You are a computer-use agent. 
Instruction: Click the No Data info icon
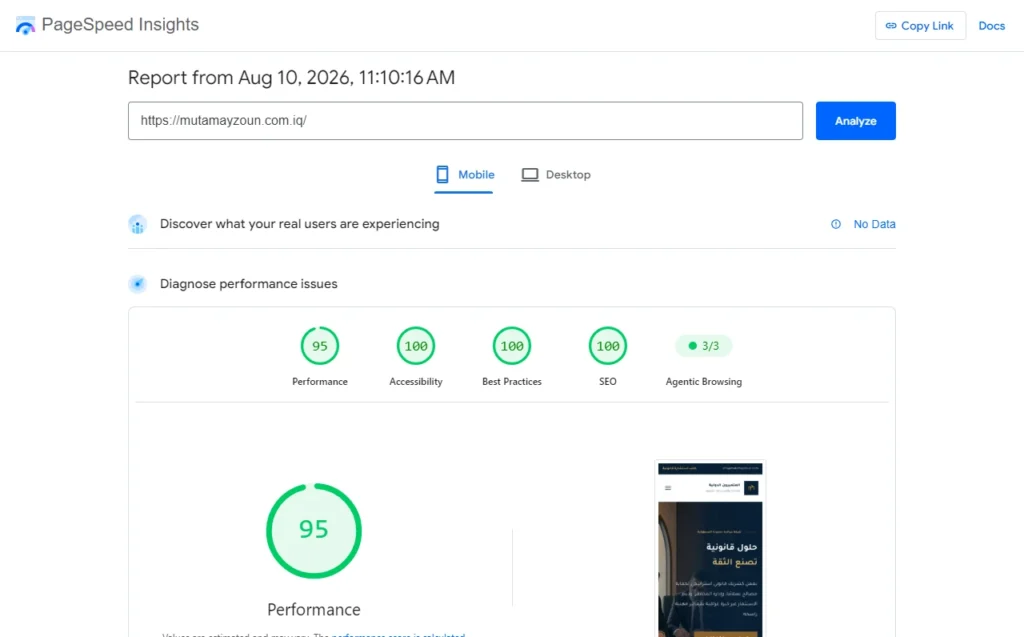click(835, 224)
